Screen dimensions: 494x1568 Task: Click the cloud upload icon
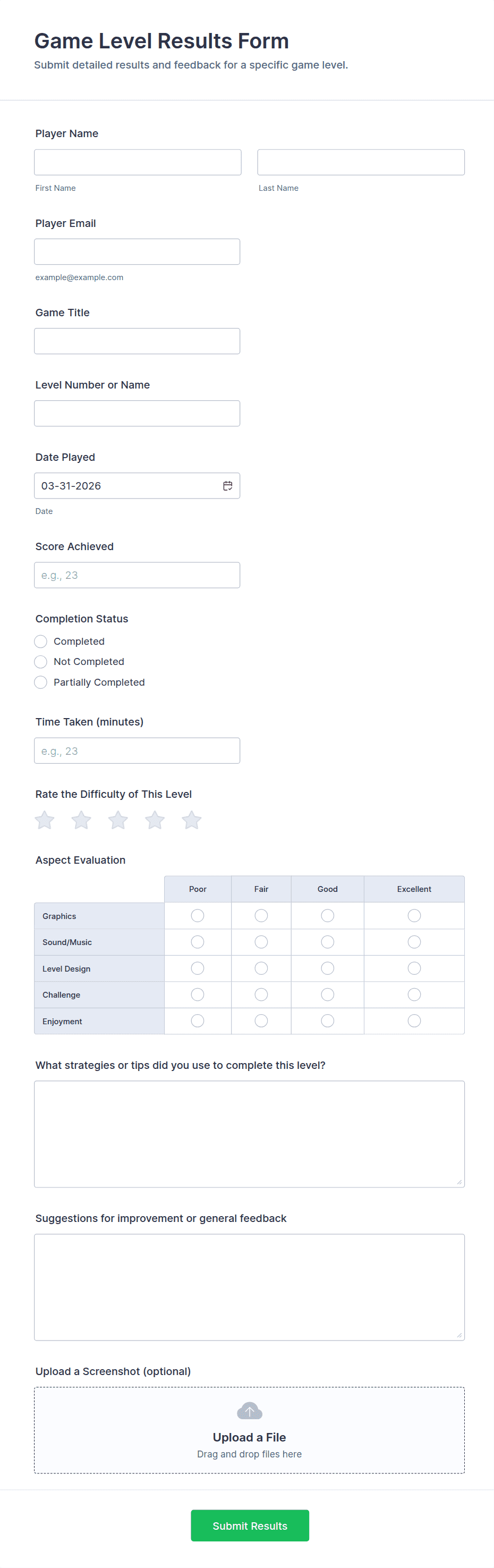coord(250,1410)
